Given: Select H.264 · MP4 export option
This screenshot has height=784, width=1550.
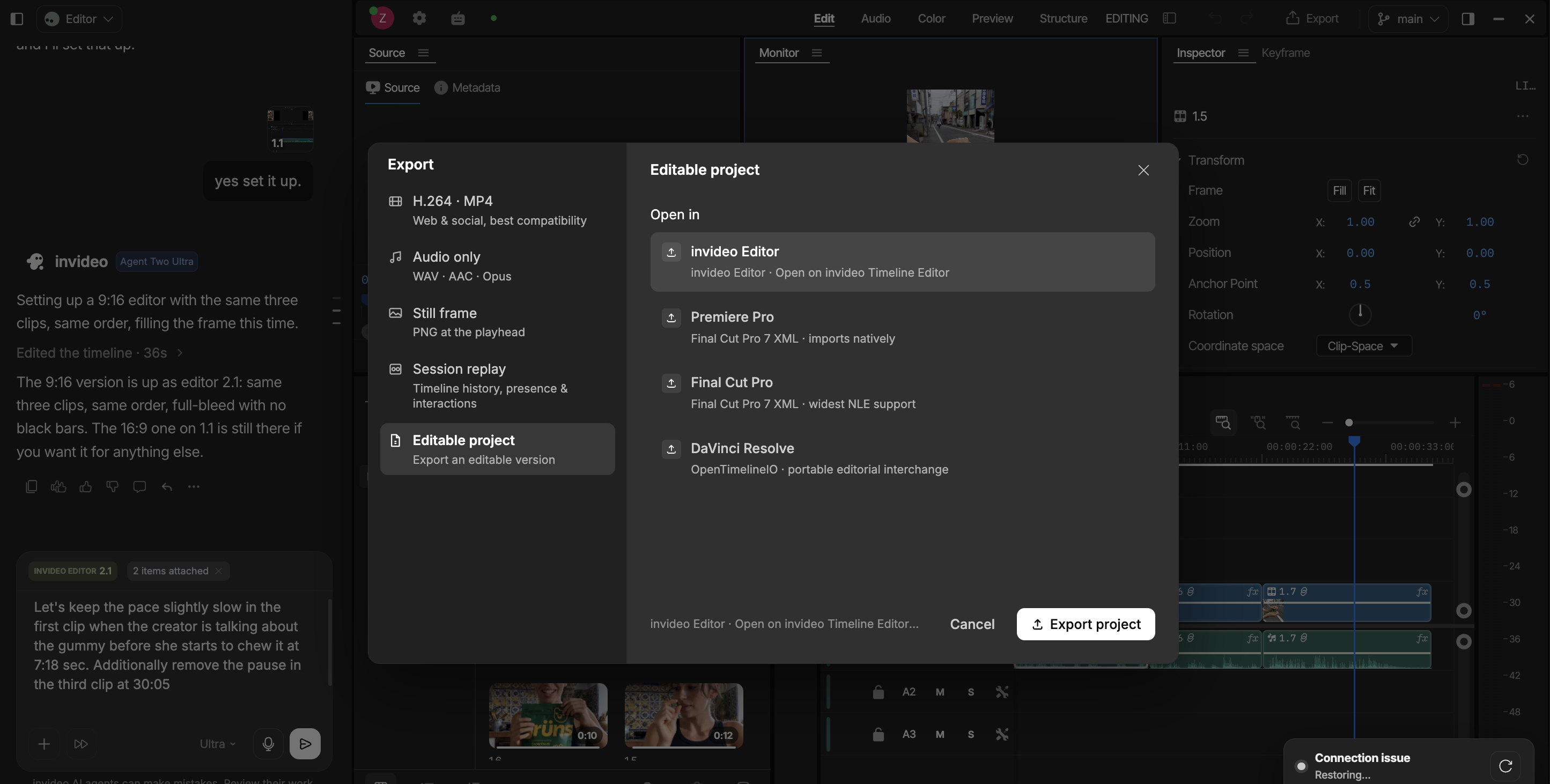Looking at the screenshot, I should (498, 211).
